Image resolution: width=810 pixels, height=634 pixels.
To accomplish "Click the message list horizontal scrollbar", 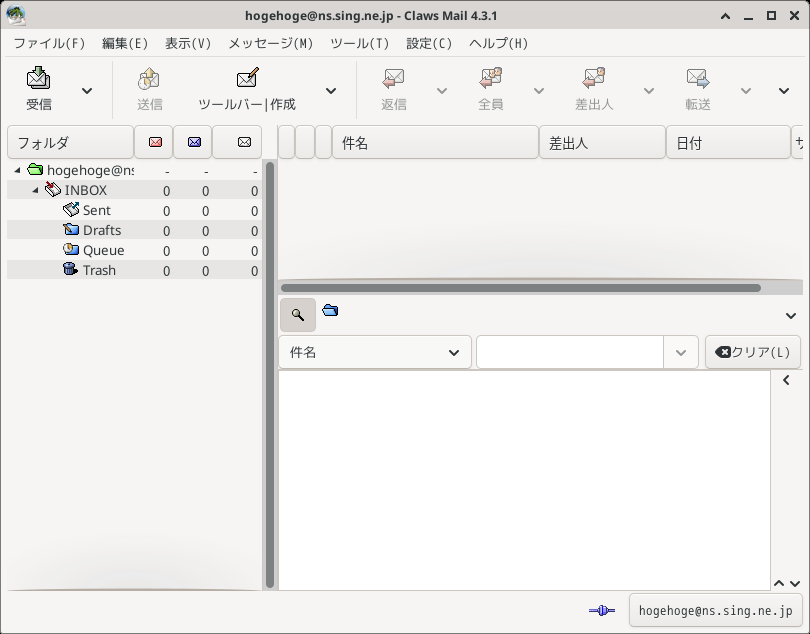I will [x=521, y=288].
